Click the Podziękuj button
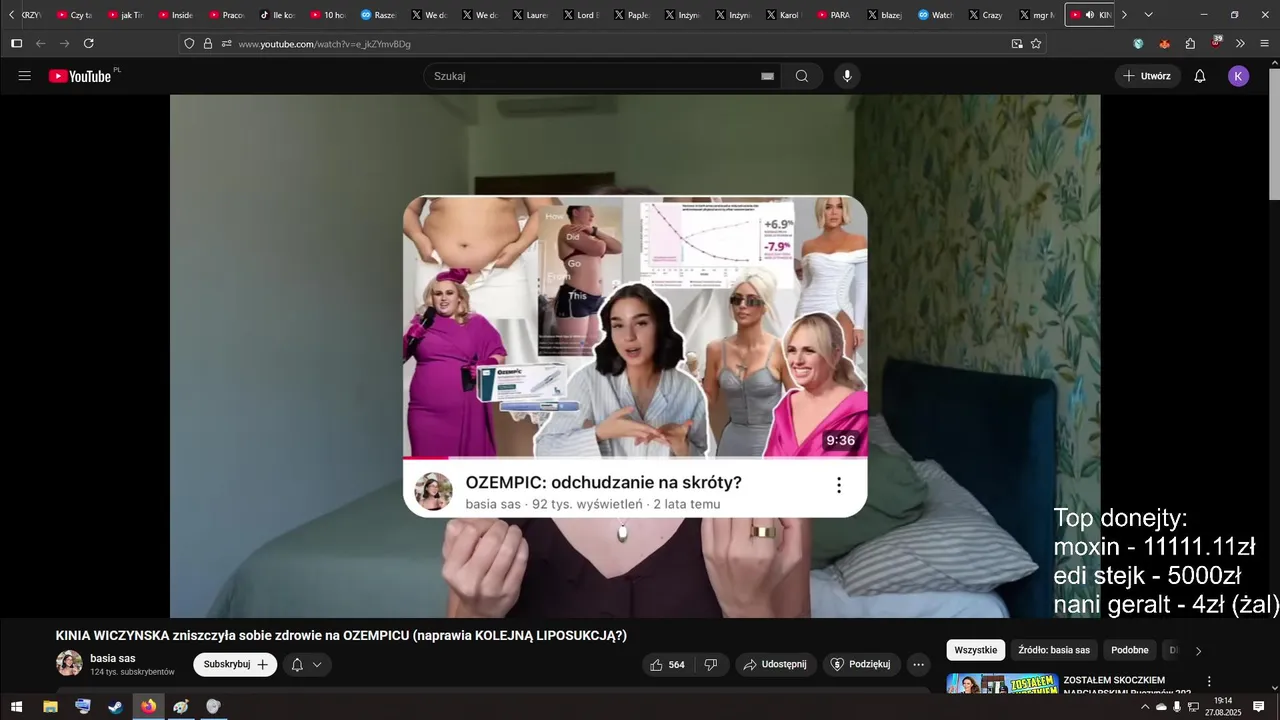The image size is (1280, 720). tap(862, 664)
